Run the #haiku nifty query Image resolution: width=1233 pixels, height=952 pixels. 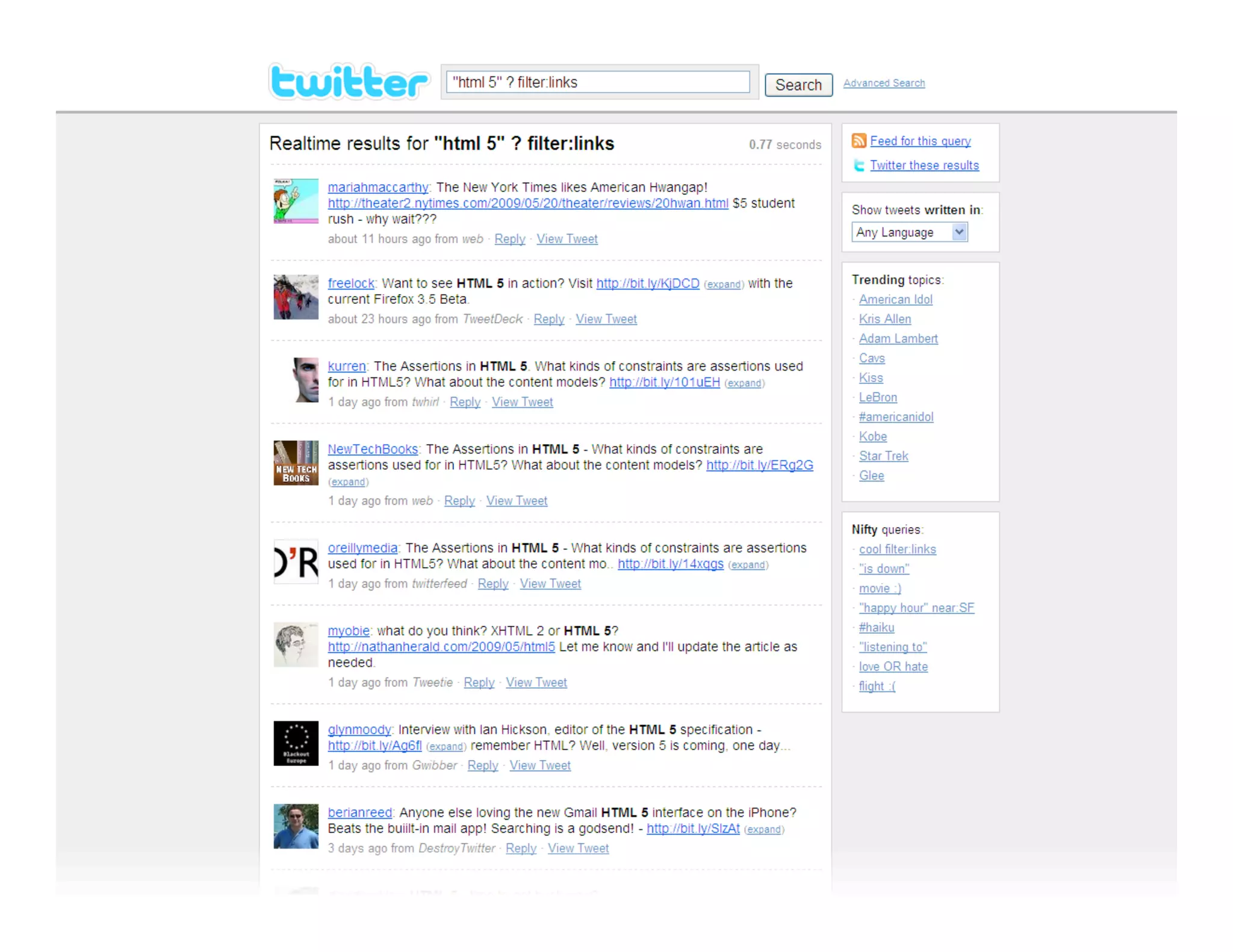(x=876, y=628)
